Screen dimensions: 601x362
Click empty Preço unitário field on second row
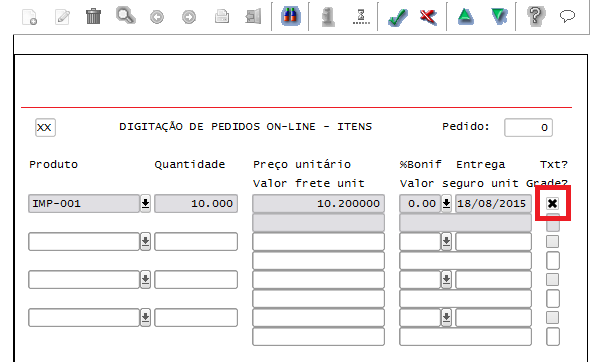coord(318,242)
